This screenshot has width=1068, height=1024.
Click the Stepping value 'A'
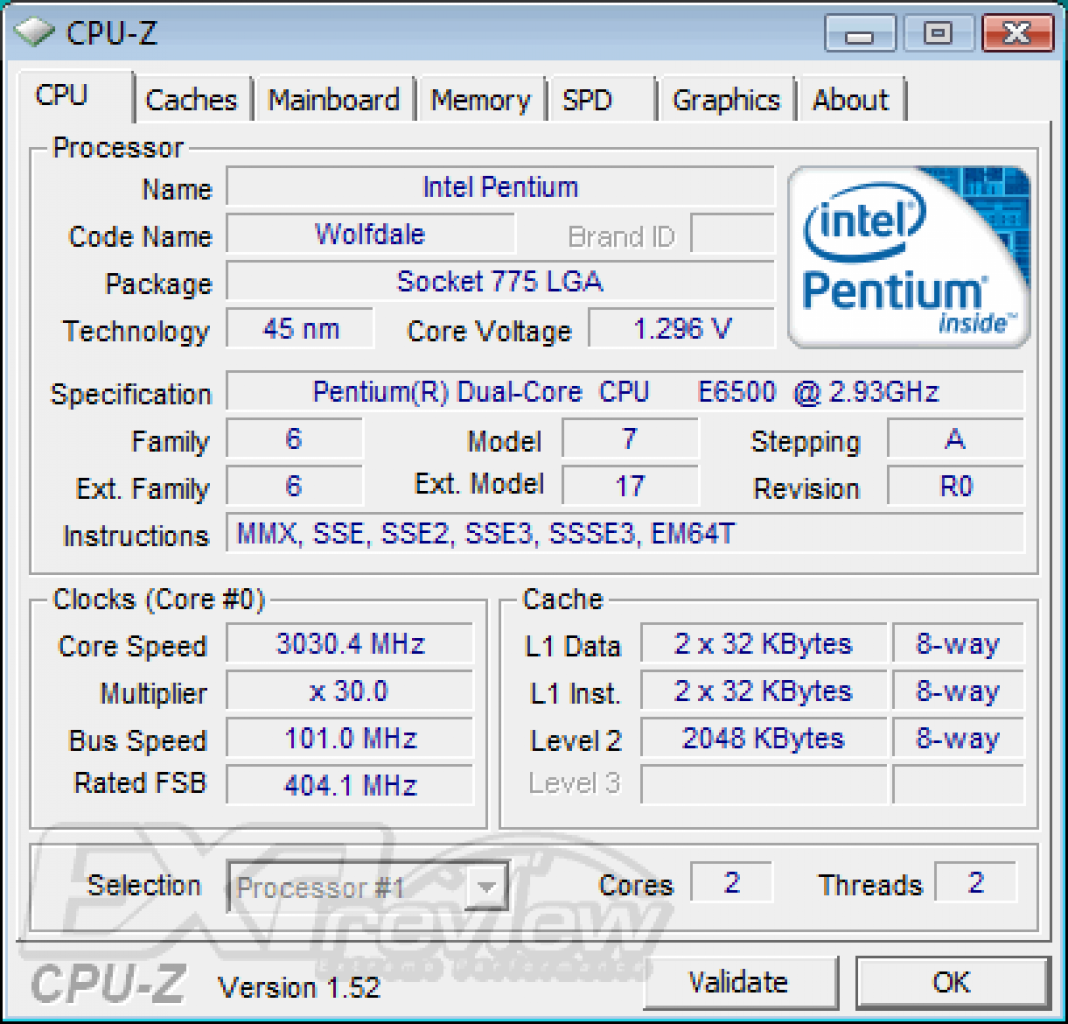point(956,439)
